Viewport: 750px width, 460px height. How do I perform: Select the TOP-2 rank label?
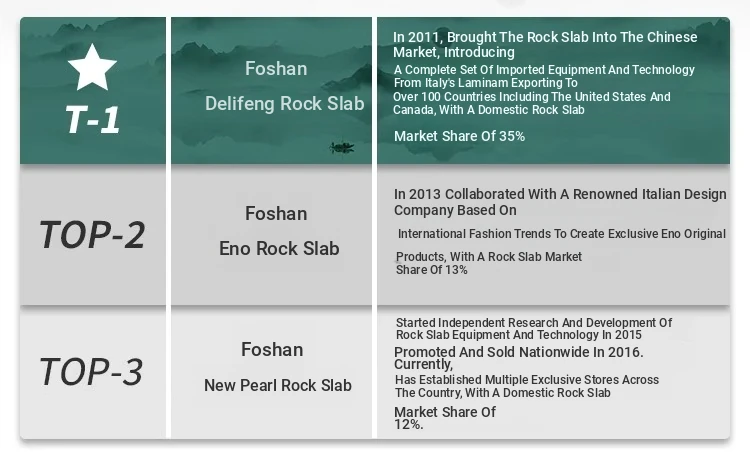pyautogui.click(x=92, y=235)
